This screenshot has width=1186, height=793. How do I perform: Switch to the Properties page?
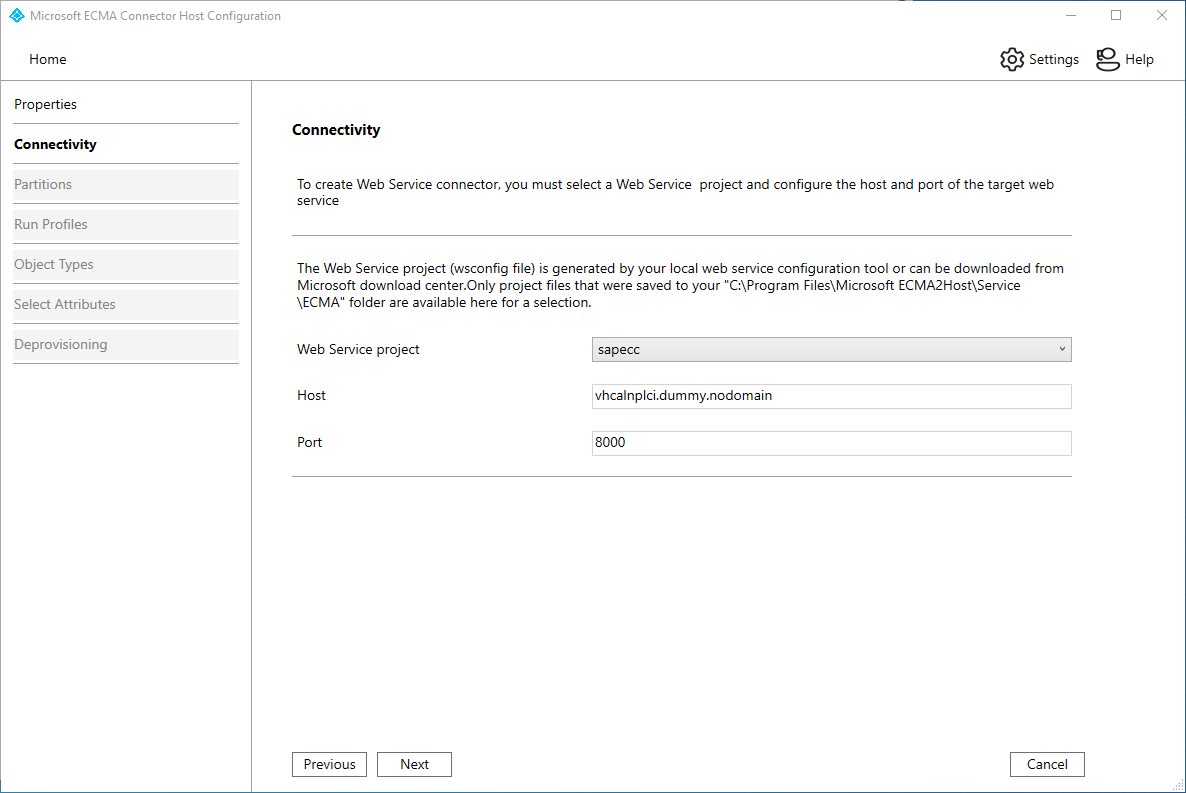click(45, 104)
